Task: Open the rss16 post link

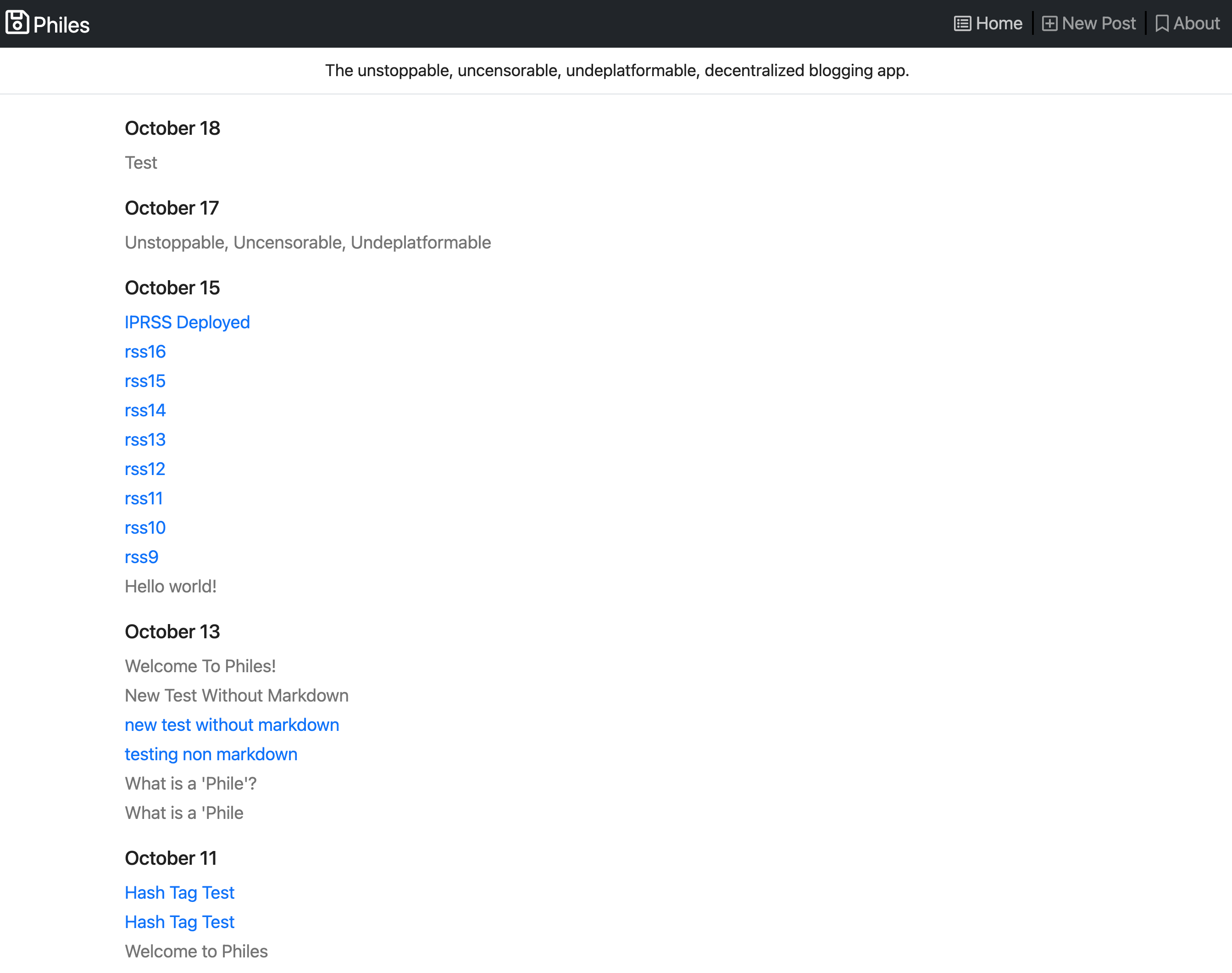Action: click(x=145, y=352)
